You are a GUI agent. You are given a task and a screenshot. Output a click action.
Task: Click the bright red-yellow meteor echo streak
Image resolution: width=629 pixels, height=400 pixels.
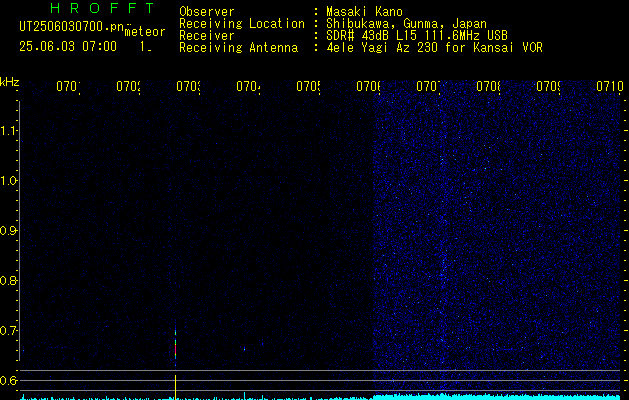coord(175,347)
